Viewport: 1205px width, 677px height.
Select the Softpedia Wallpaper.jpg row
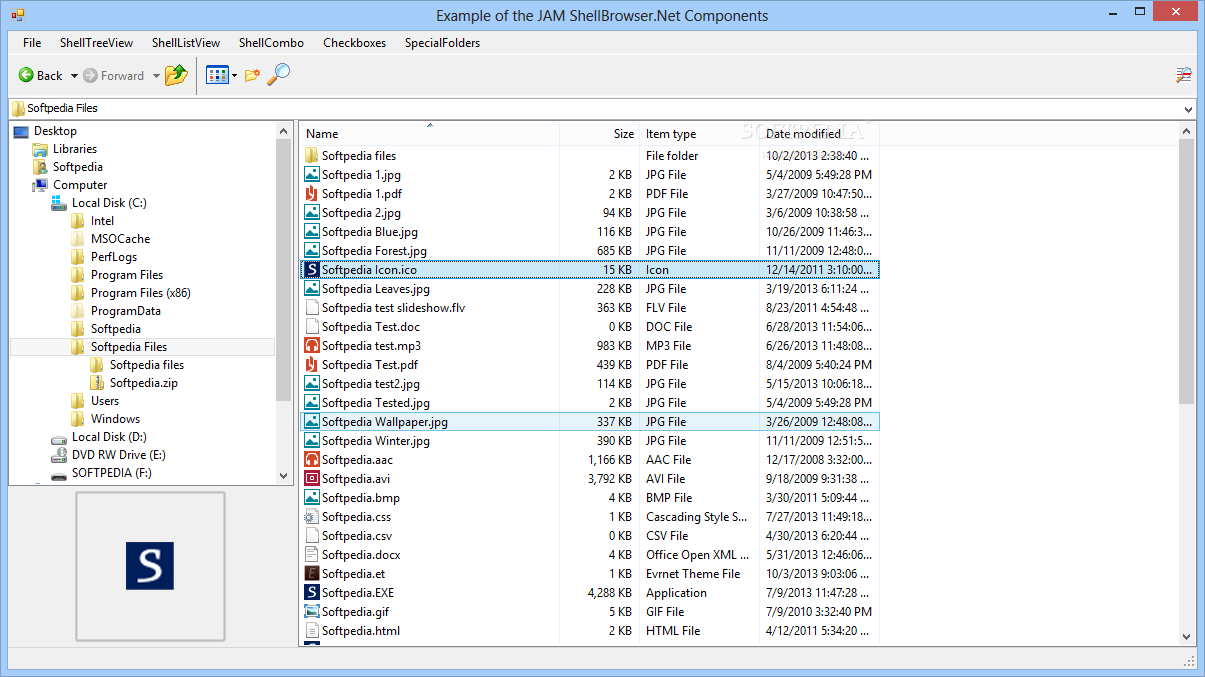(x=590, y=422)
